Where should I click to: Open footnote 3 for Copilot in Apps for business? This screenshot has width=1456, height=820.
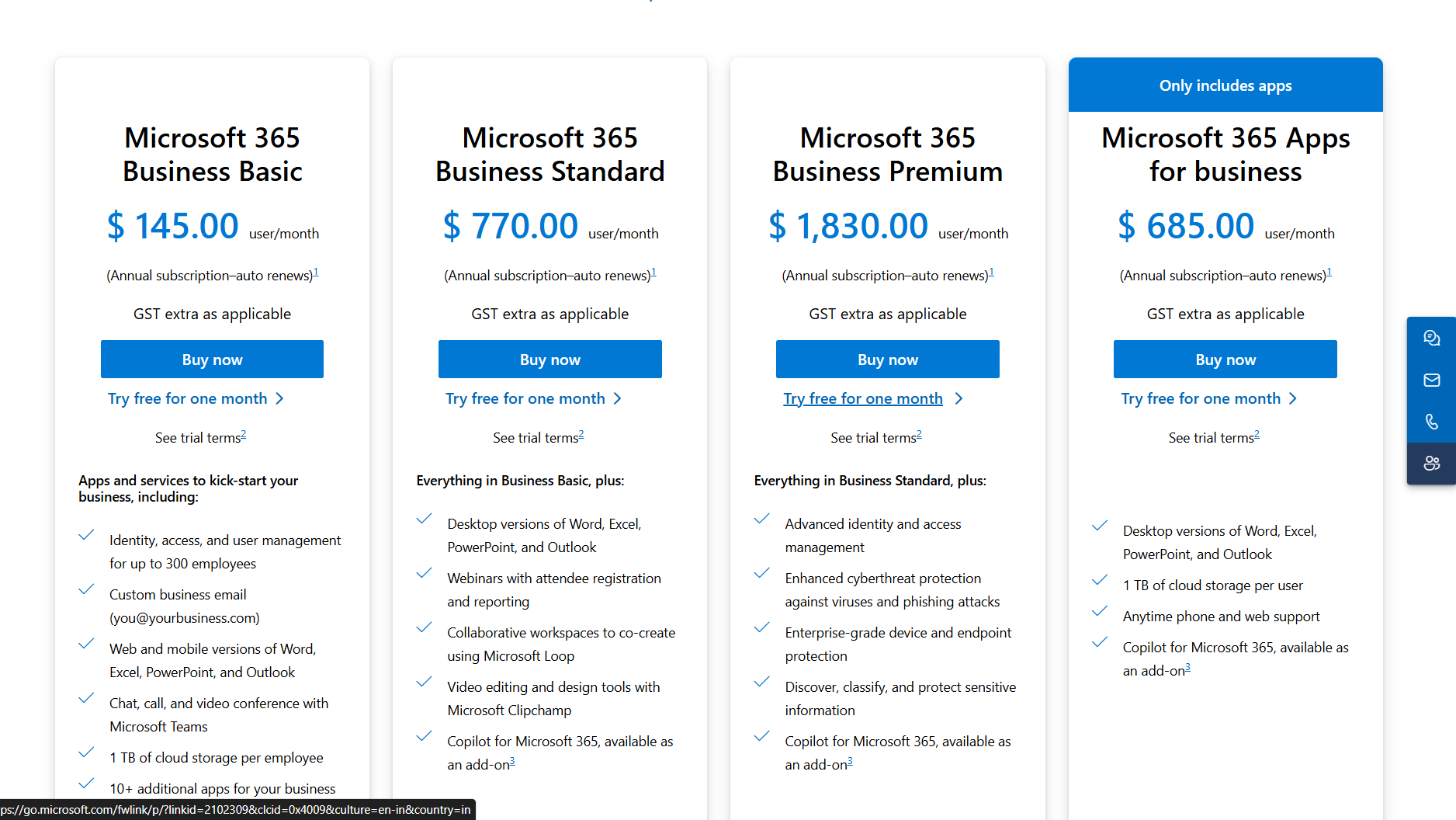1187,668
